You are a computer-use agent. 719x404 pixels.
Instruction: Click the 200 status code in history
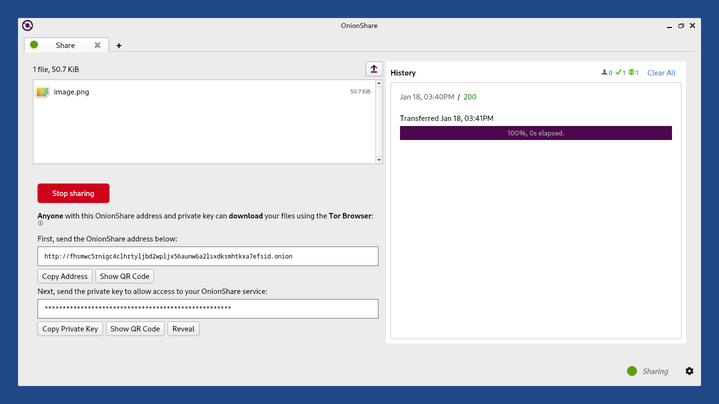[x=470, y=97]
